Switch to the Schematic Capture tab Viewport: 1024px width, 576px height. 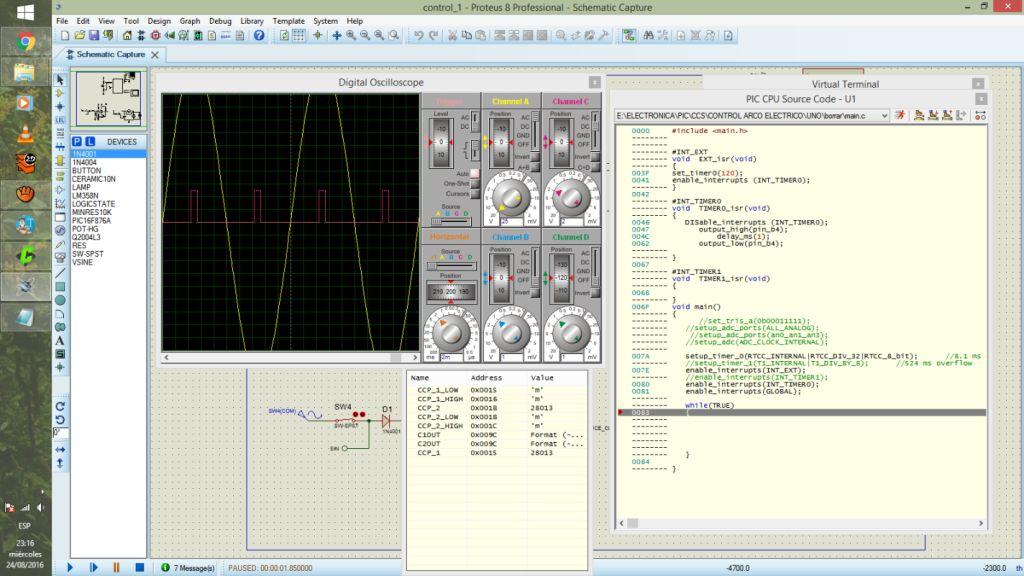point(110,54)
